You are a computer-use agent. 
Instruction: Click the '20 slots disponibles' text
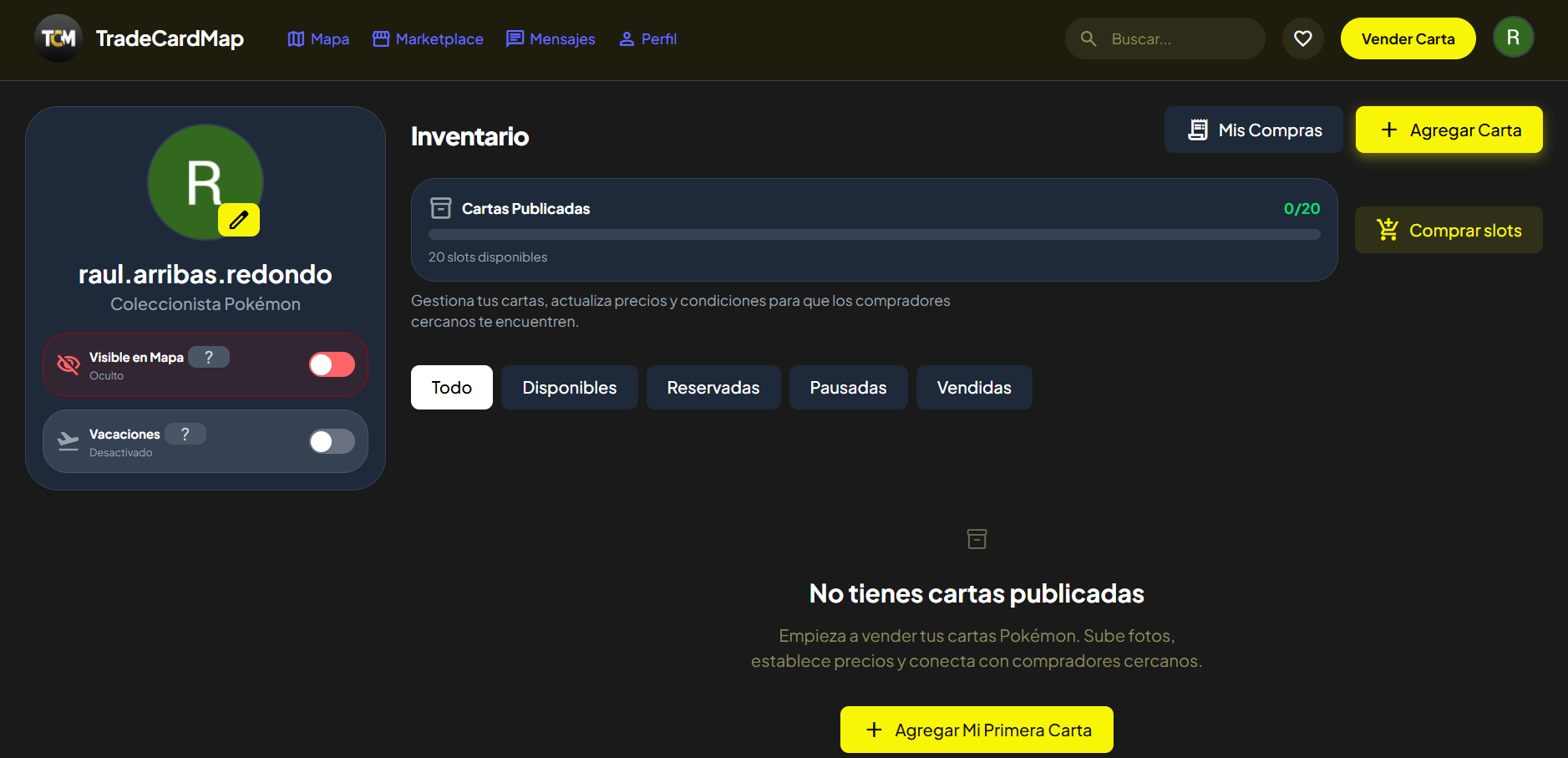click(x=488, y=257)
